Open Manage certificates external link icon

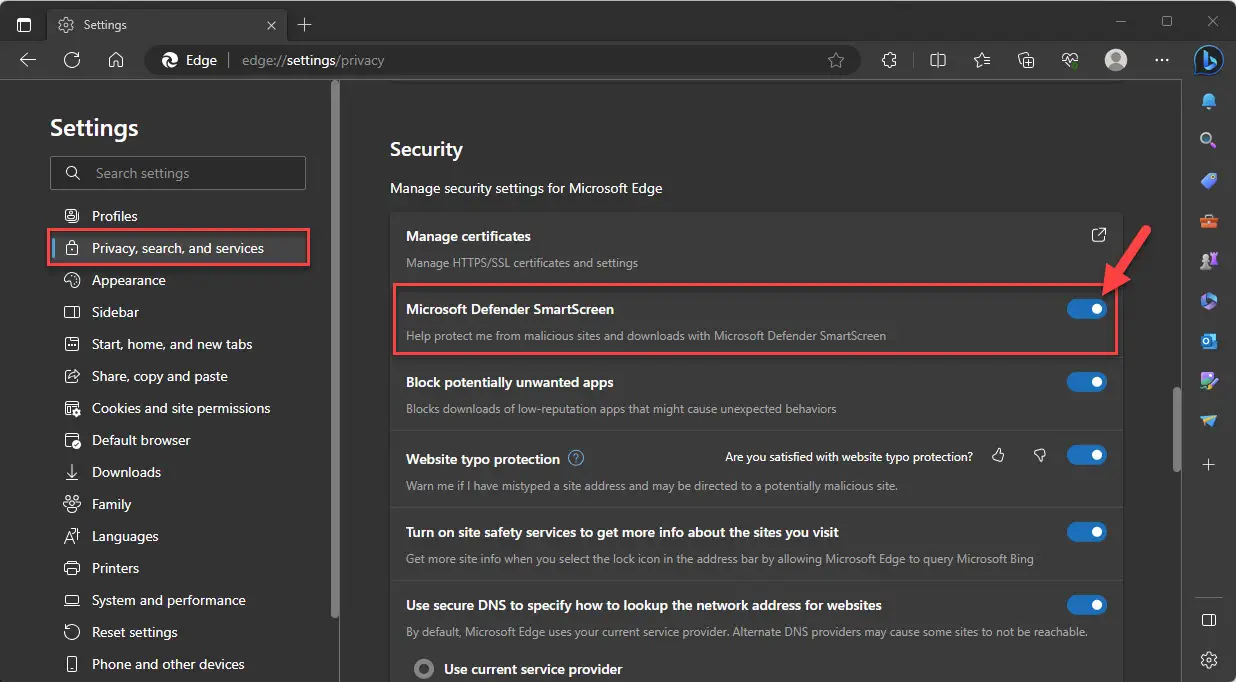[x=1098, y=235]
